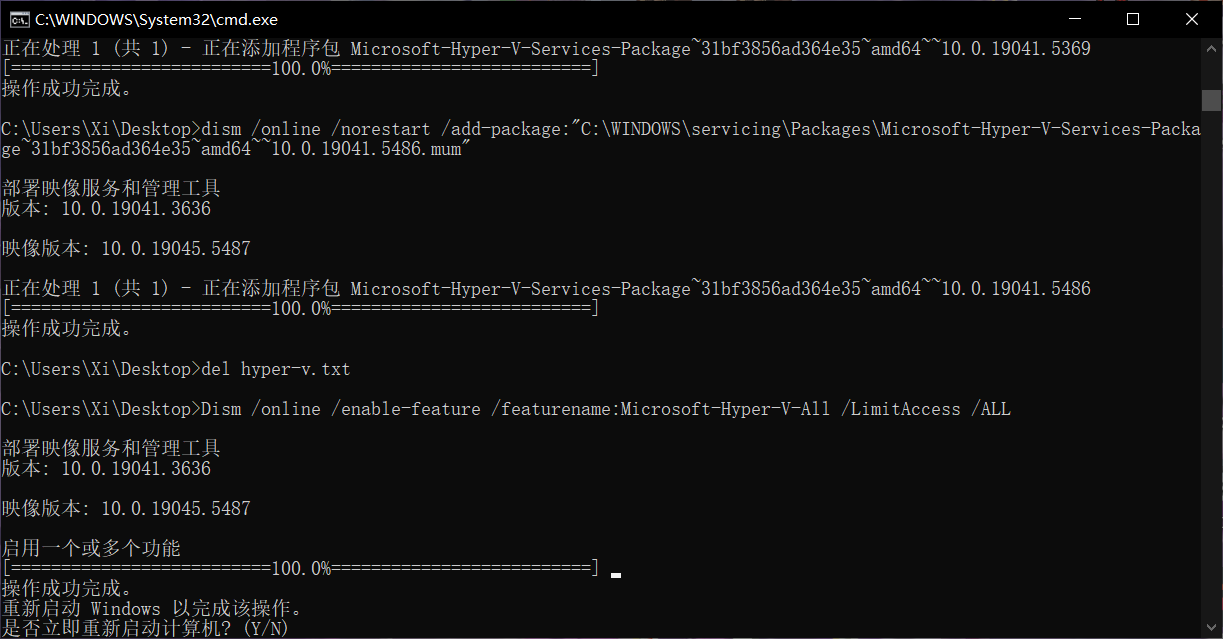
Task: Click the processing line for package 10.0.19041.5486
Action: 546,288
